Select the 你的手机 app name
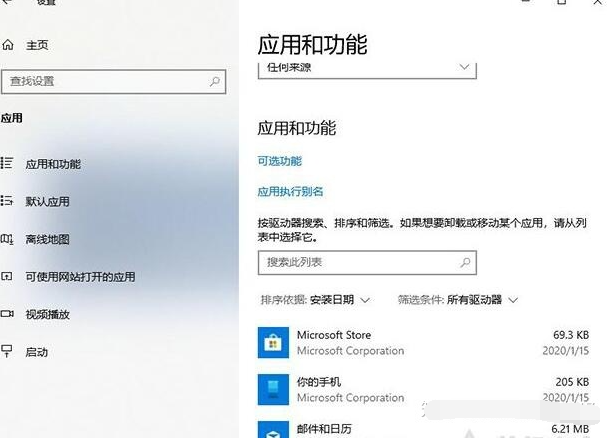The height and width of the screenshot is (443, 607). pyautogui.click(x=319, y=382)
